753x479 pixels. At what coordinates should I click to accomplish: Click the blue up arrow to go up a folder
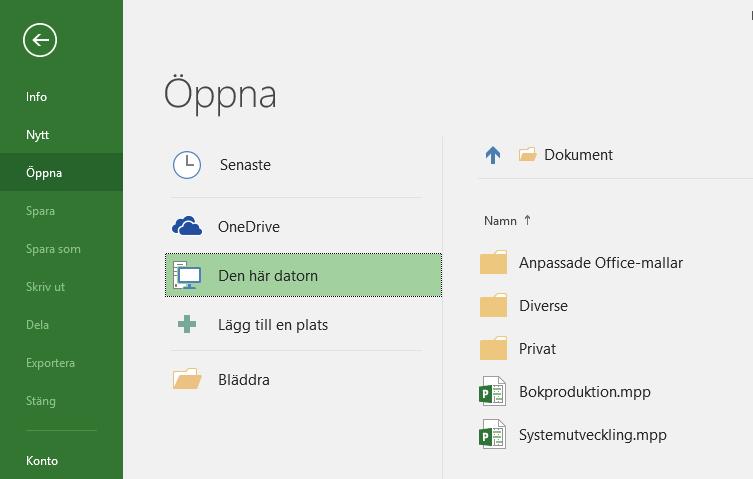493,155
